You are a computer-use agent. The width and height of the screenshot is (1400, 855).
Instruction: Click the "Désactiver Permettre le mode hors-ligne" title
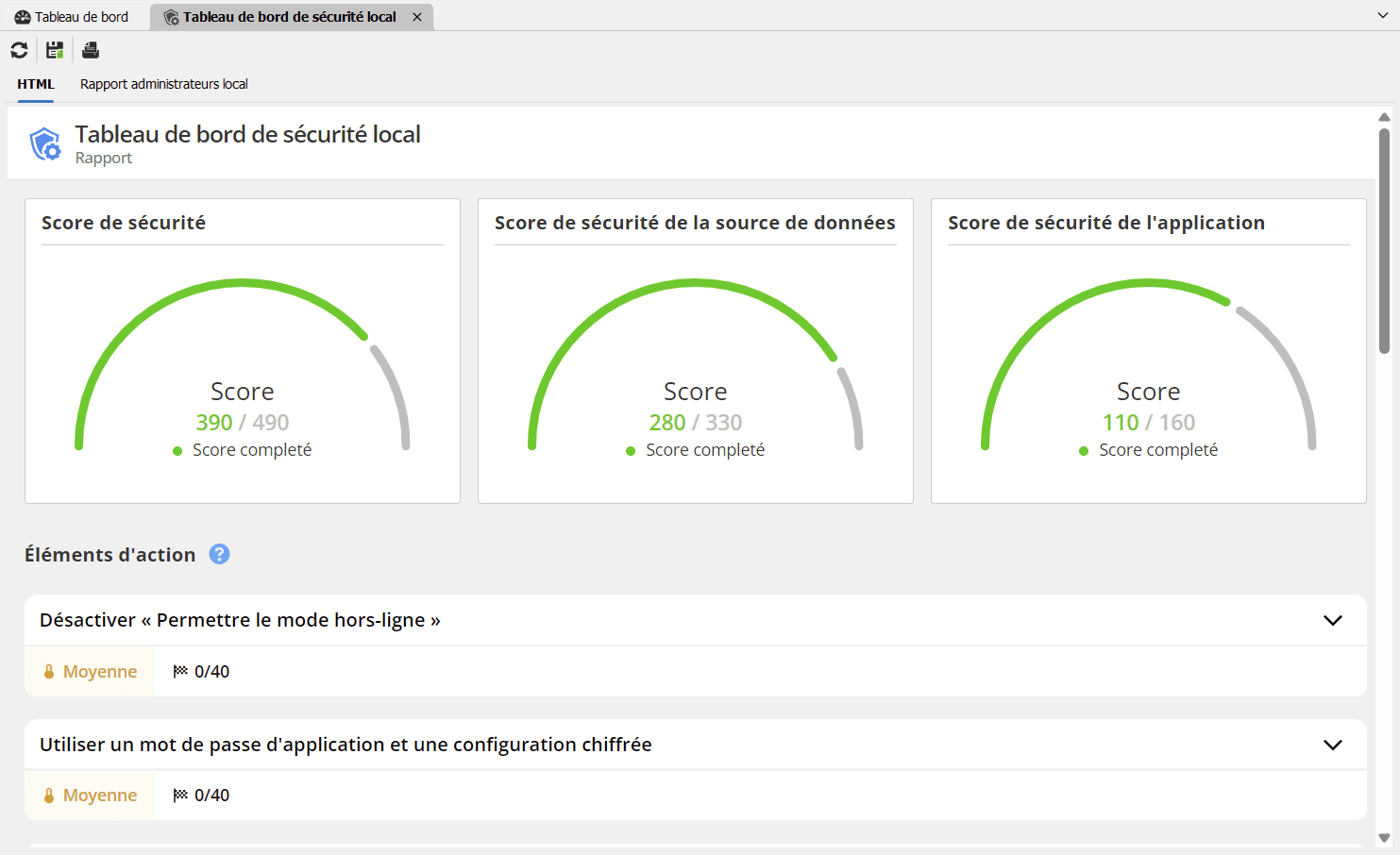(x=240, y=620)
